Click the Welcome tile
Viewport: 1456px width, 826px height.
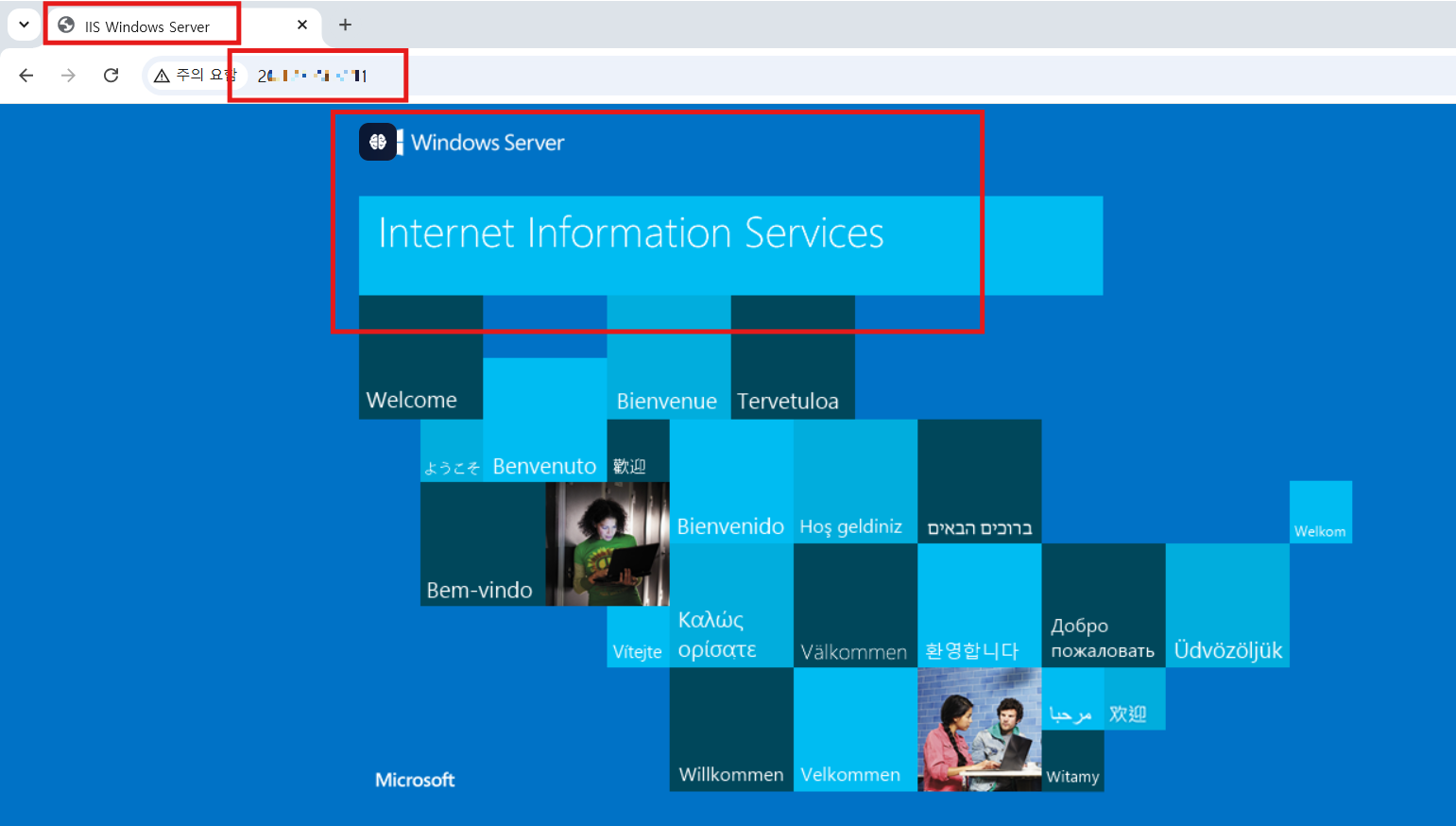pos(420,357)
